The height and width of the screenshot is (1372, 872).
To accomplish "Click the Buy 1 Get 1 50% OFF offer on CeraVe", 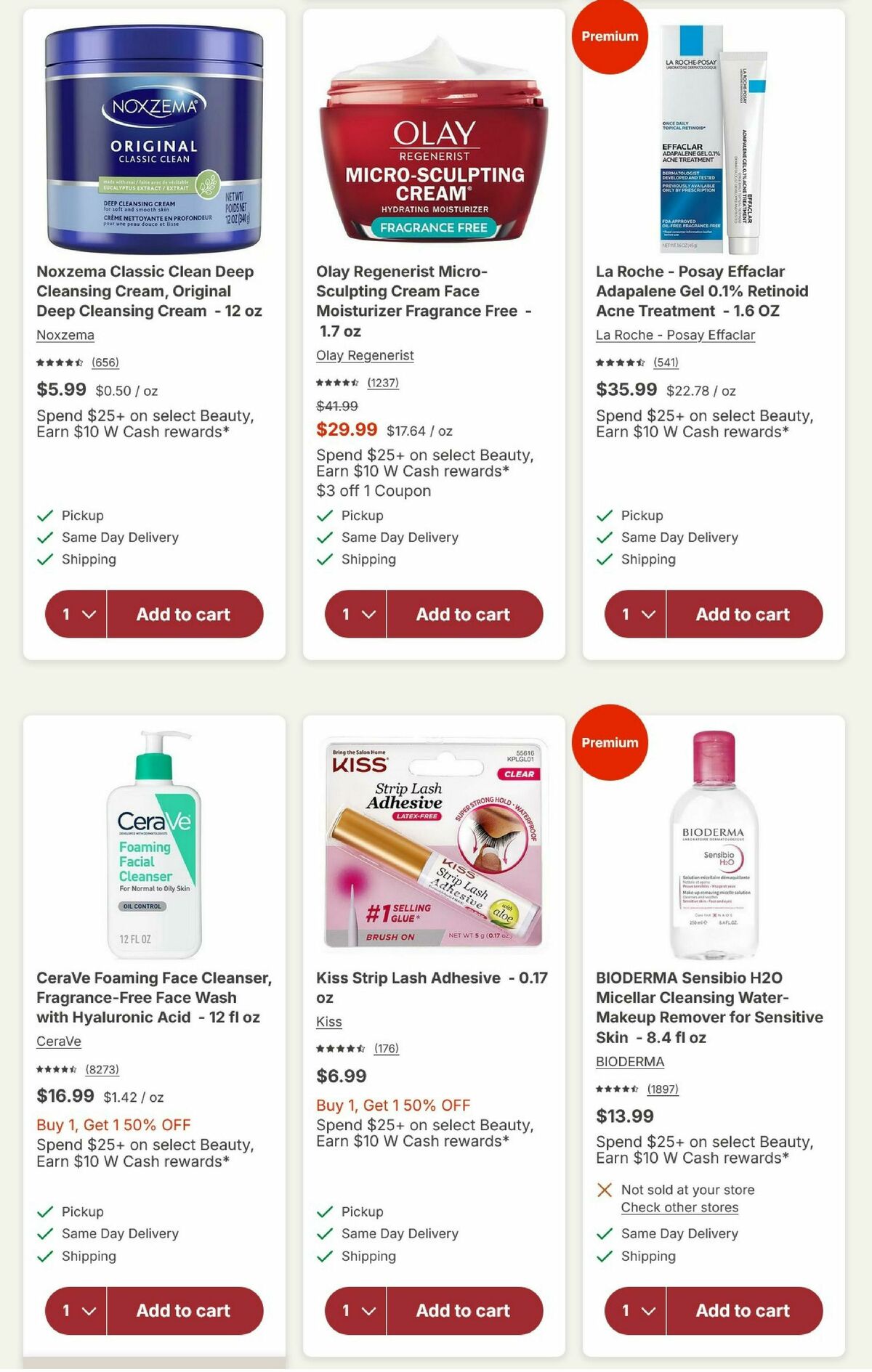I will 113,1125.
